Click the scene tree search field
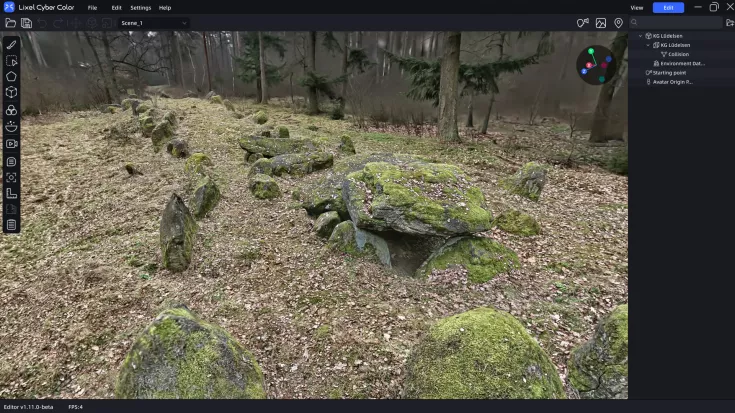This screenshot has height=413, width=735. coord(675,22)
